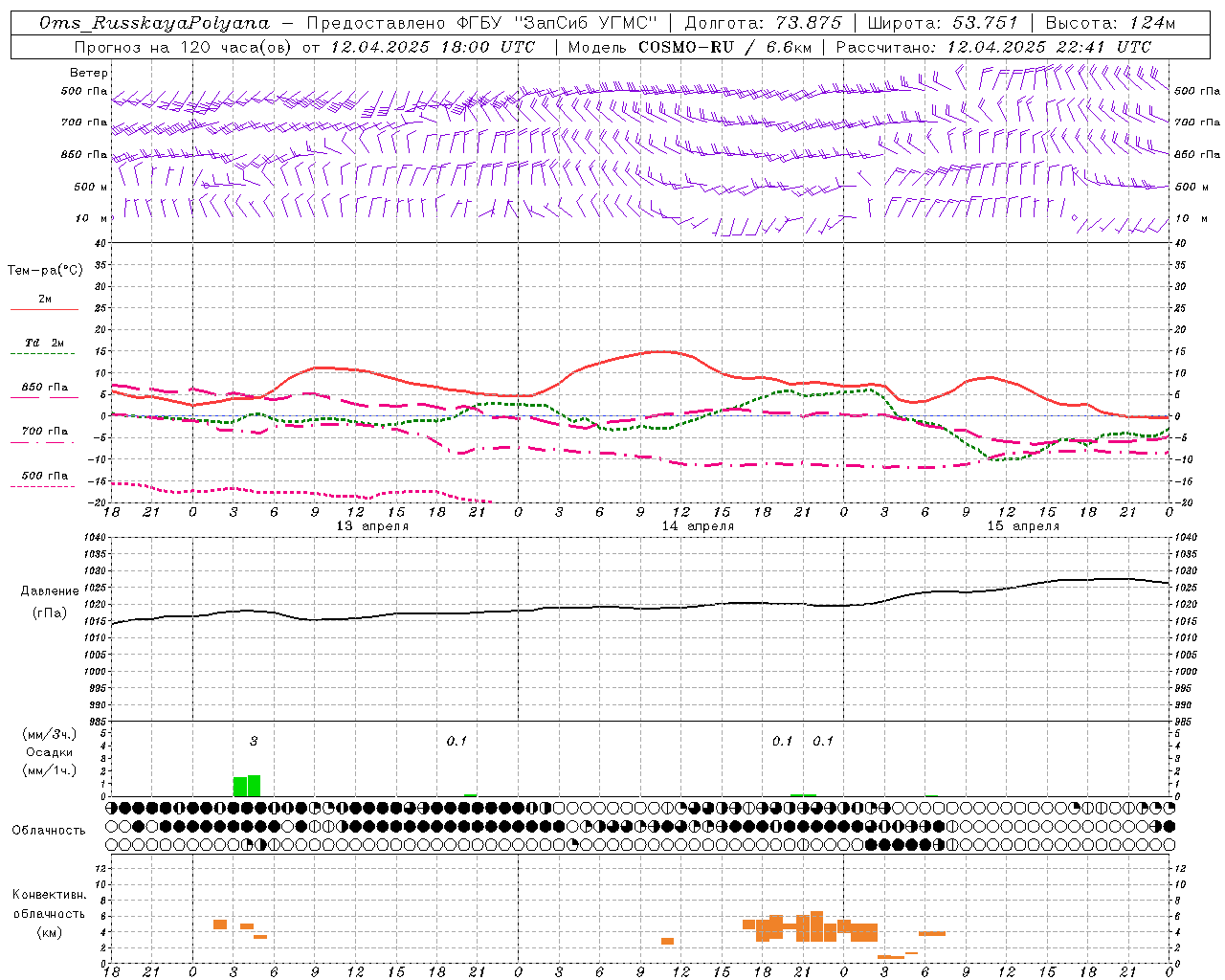Click the '2м' temperature legend label
Viewport: 1225px width, 980px height.
pyautogui.click(x=45, y=299)
